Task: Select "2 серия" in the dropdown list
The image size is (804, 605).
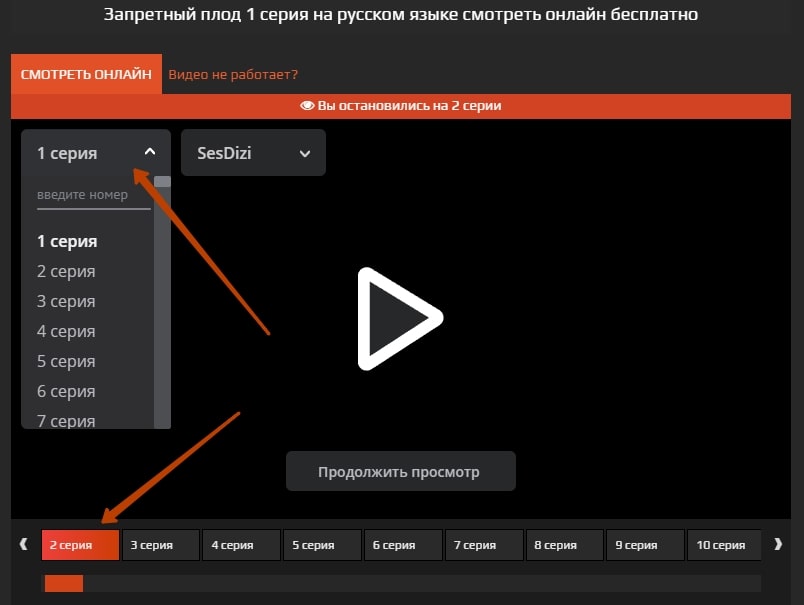Action: coord(66,271)
